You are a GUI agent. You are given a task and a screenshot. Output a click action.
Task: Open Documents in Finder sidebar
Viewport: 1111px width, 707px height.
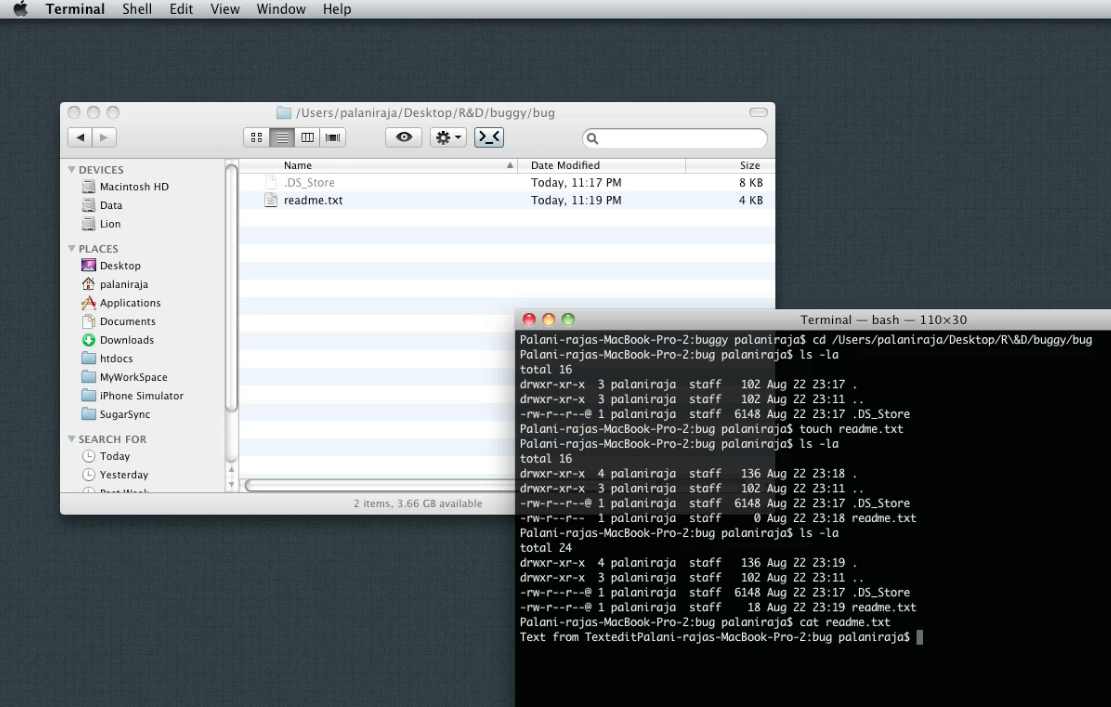click(118, 321)
